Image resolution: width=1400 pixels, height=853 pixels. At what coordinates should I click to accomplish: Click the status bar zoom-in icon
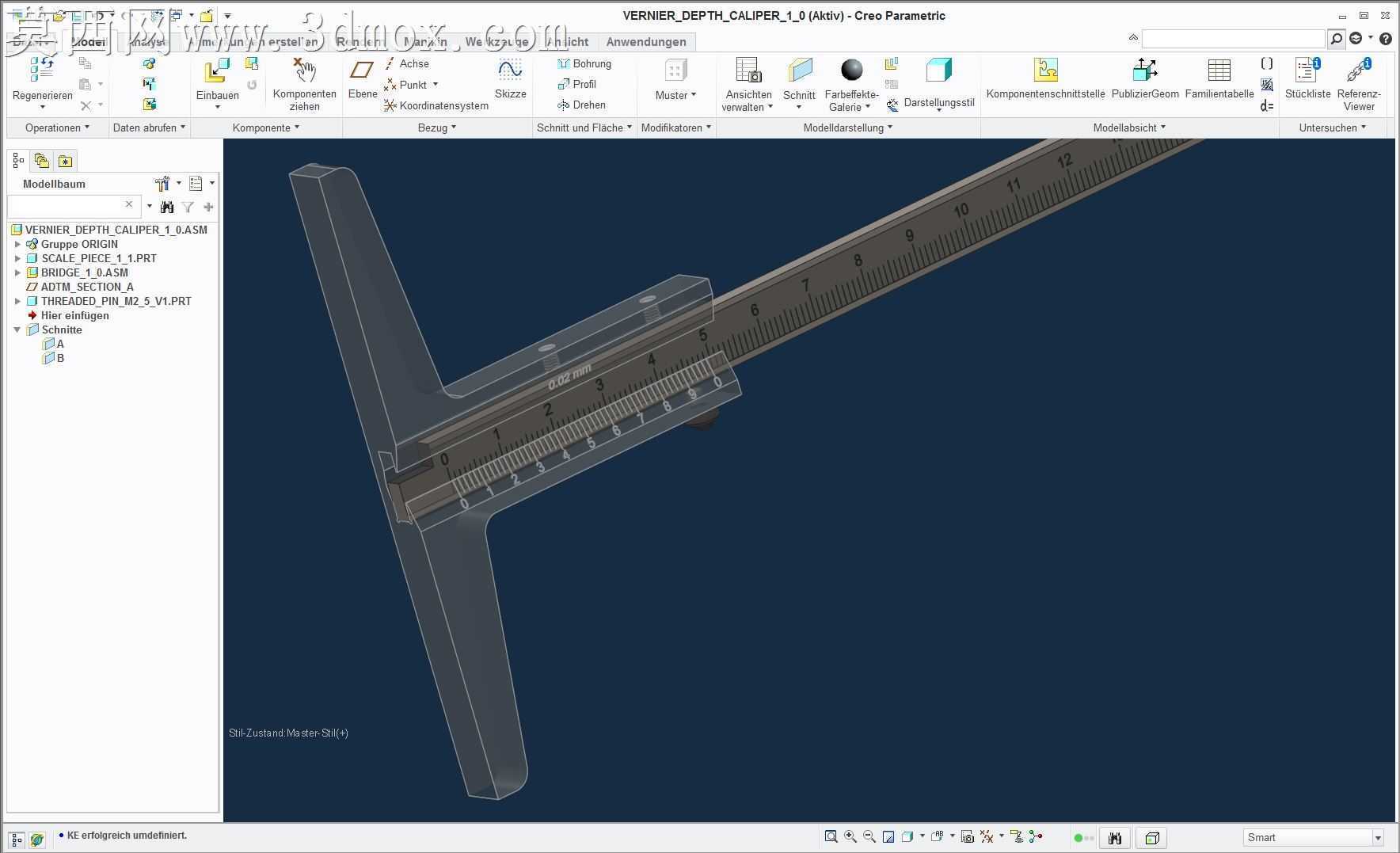[x=850, y=836]
